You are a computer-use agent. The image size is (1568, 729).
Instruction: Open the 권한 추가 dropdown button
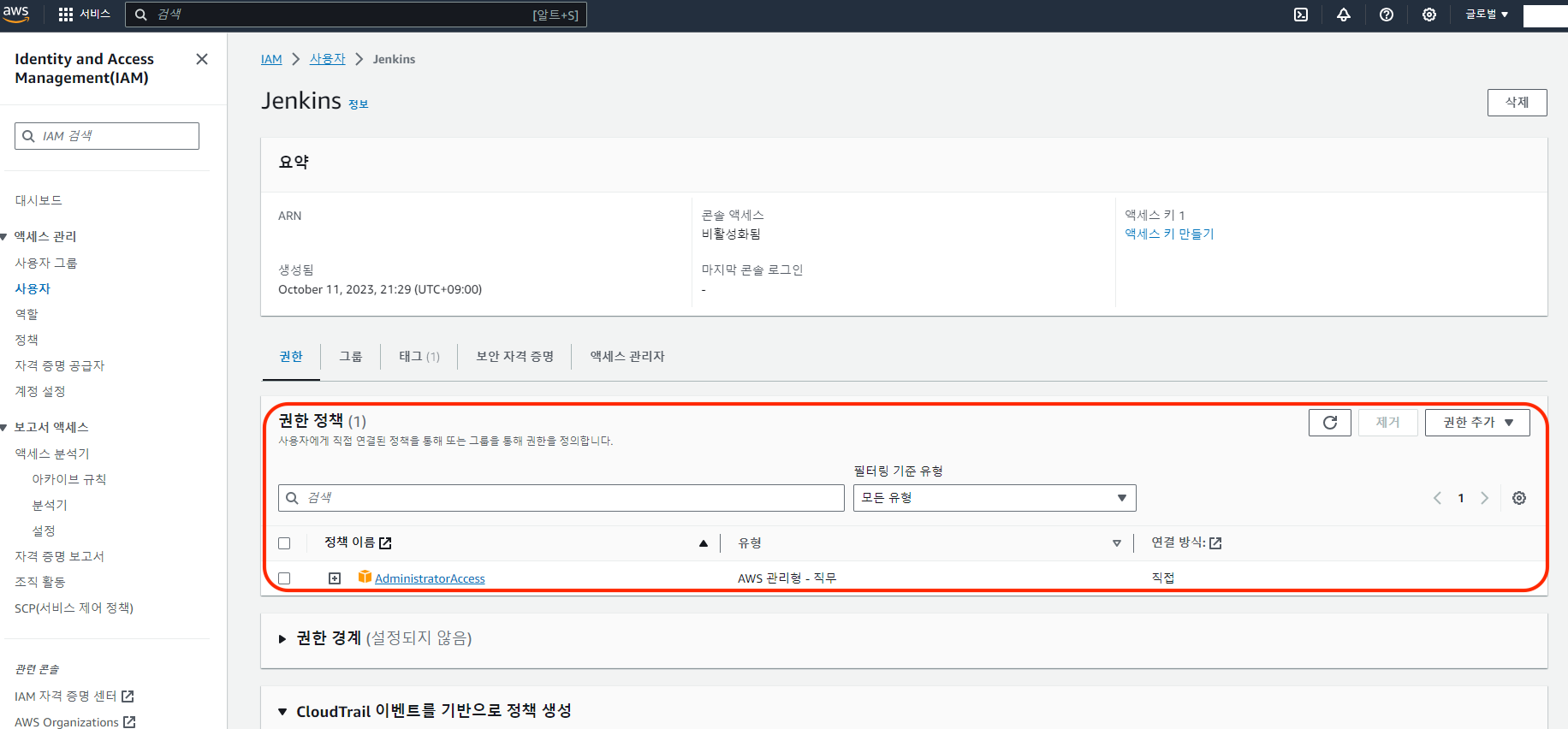tap(1477, 423)
